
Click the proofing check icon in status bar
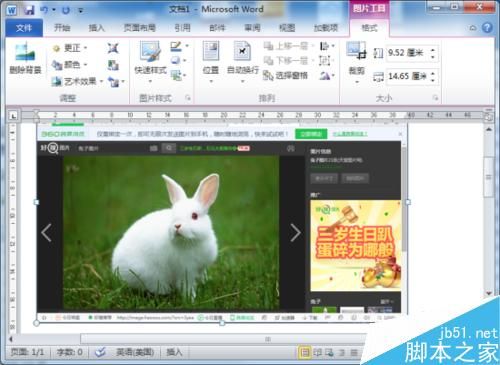click(x=100, y=352)
